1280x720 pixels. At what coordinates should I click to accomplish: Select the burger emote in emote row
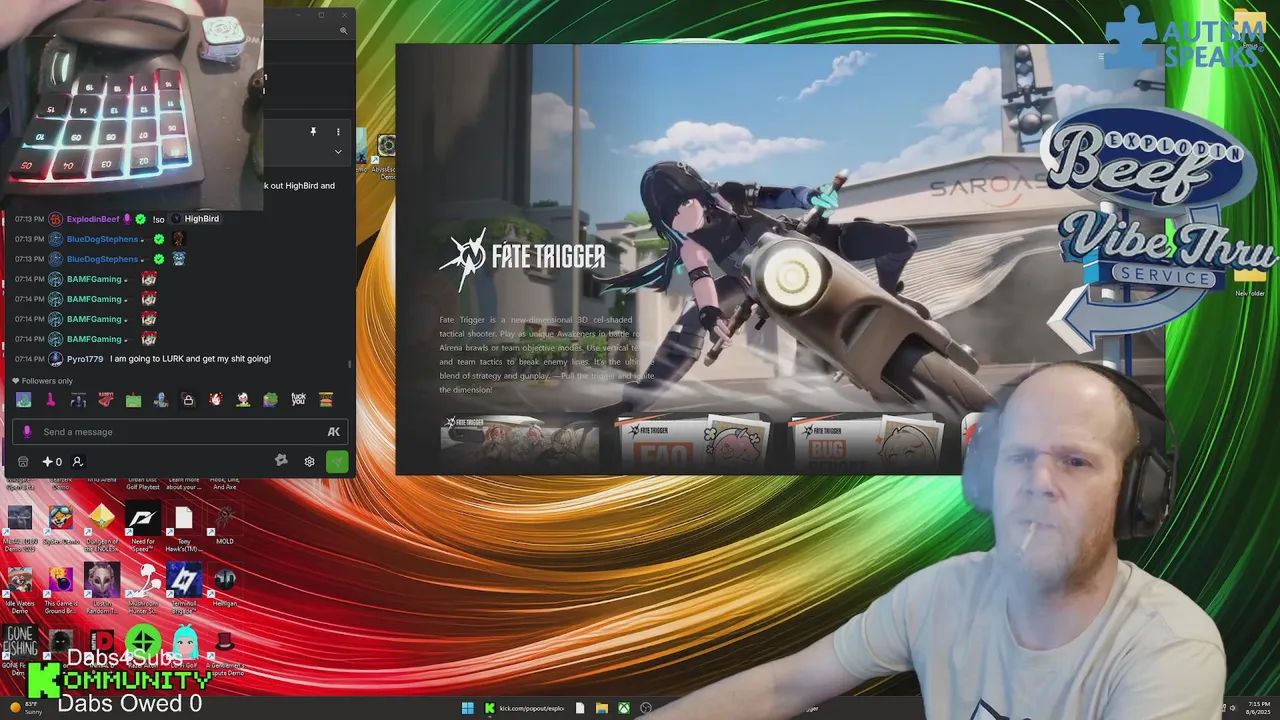(x=325, y=399)
